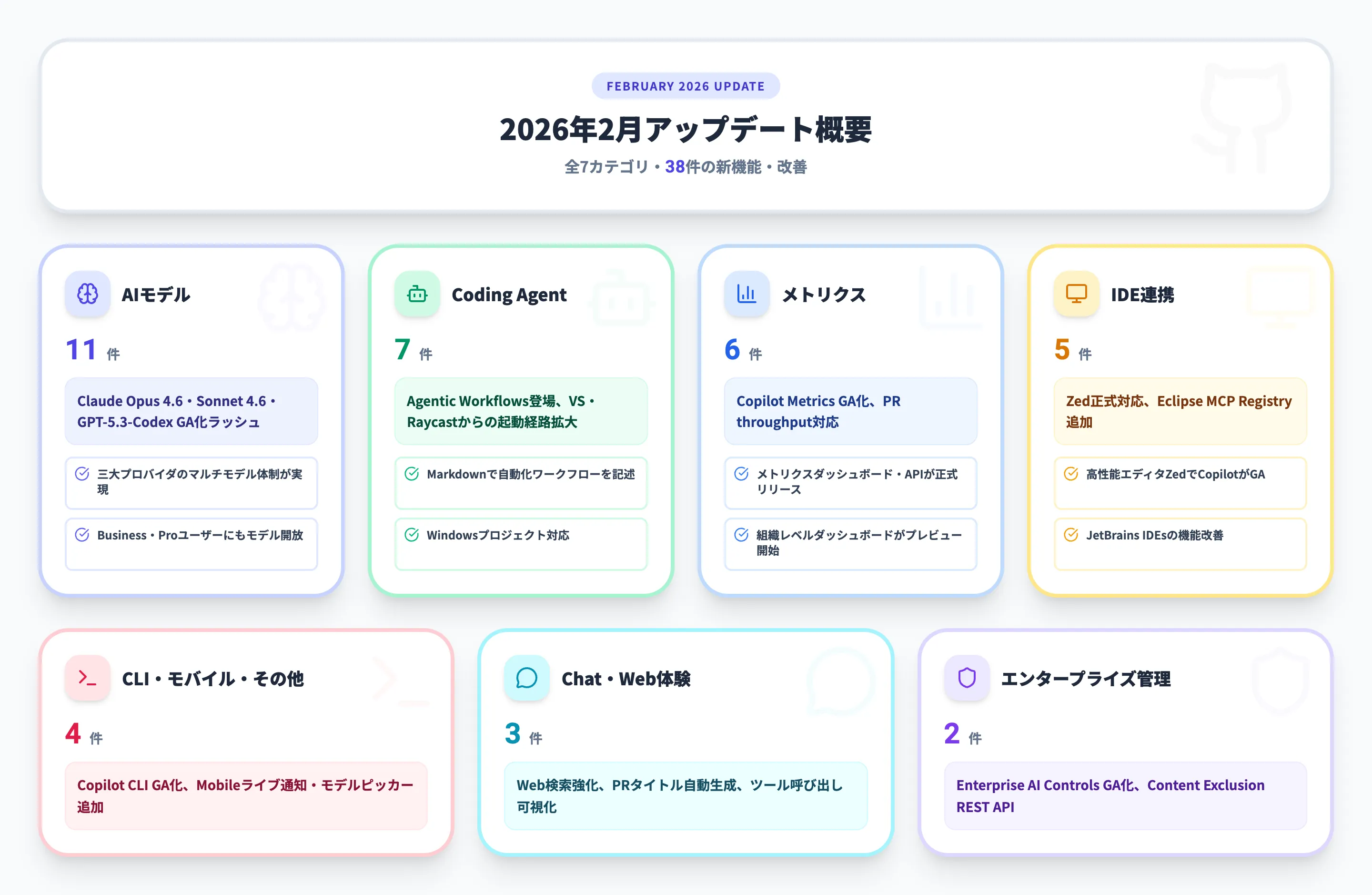
Task: Check the Business・Proユーザーにもモデル開放 item
Action: [x=81, y=535]
